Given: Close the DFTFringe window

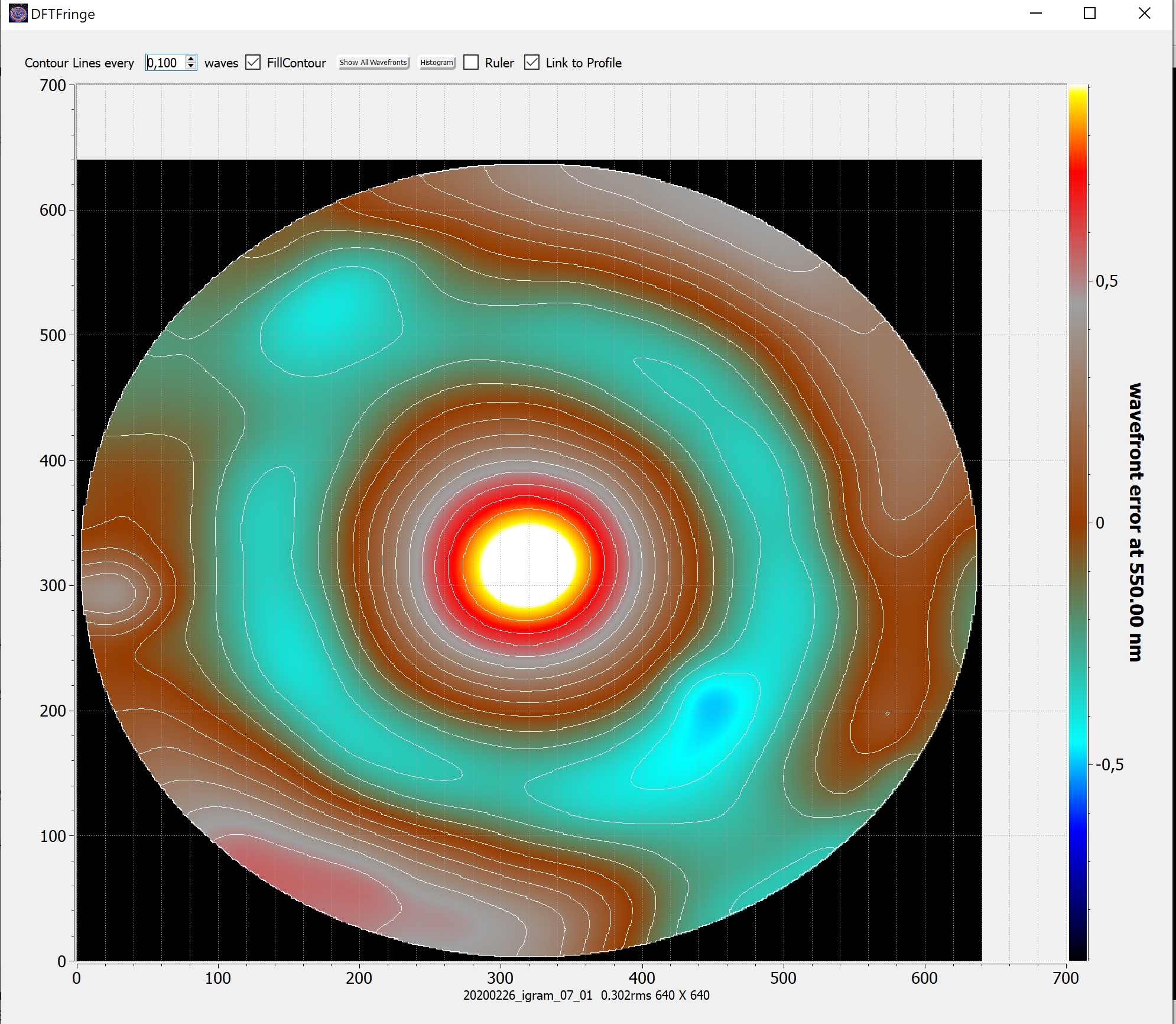Looking at the screenshot, I should (1144, 14).
